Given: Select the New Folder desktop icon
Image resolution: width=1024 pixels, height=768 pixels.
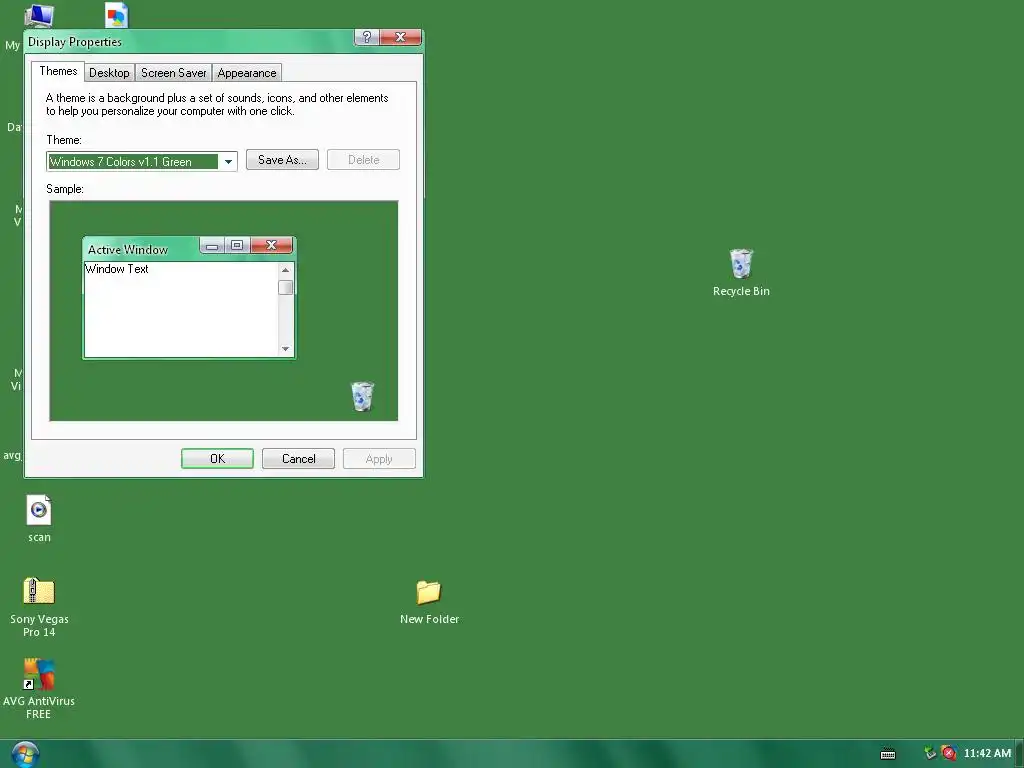Looking at the screenshot, I should [x=429, y=603].
